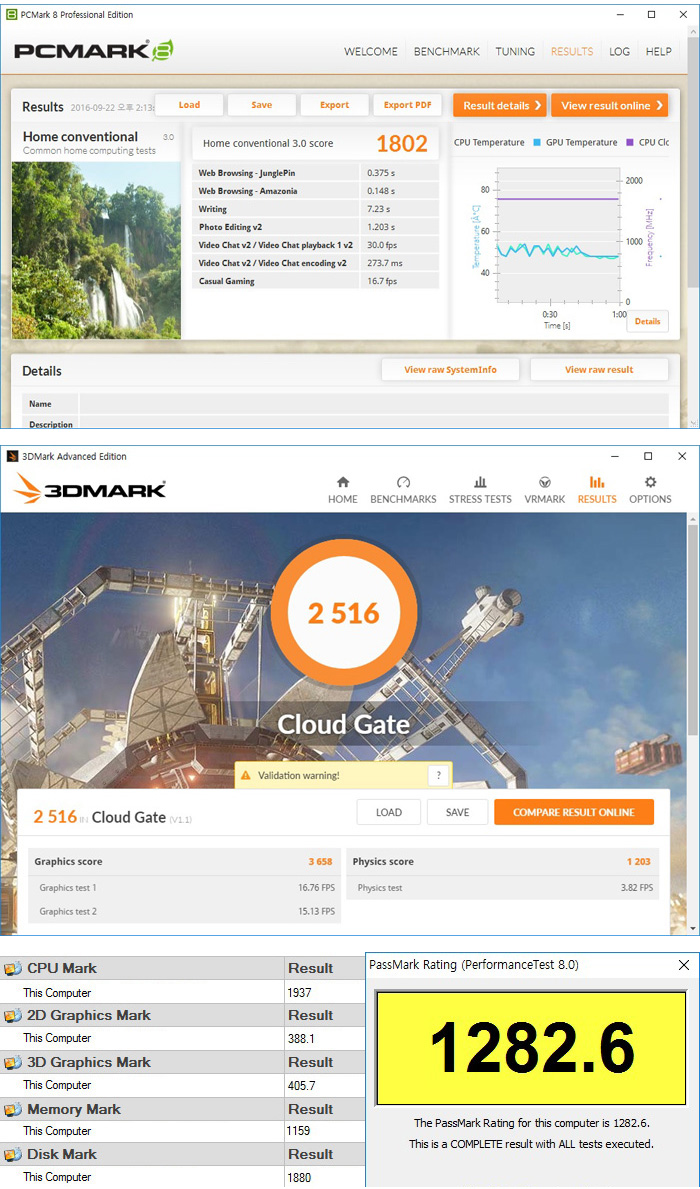Viewport: 700px width, 1189px height.
Task: Open the PCMark Log tab
Action: pos(620,52)
